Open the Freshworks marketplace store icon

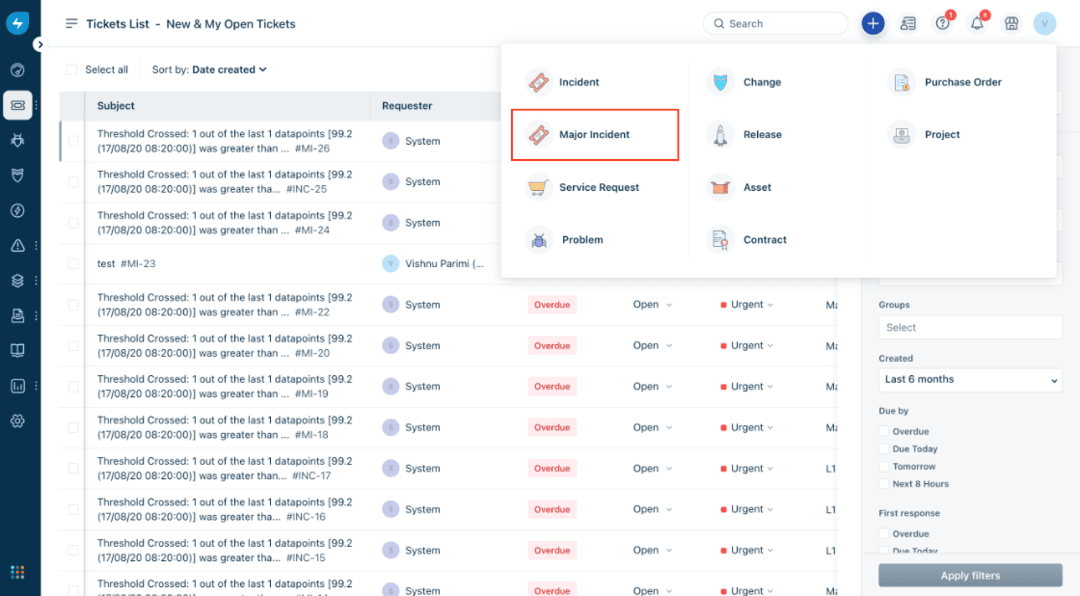pyautogui.click(x=1011, y=22)
